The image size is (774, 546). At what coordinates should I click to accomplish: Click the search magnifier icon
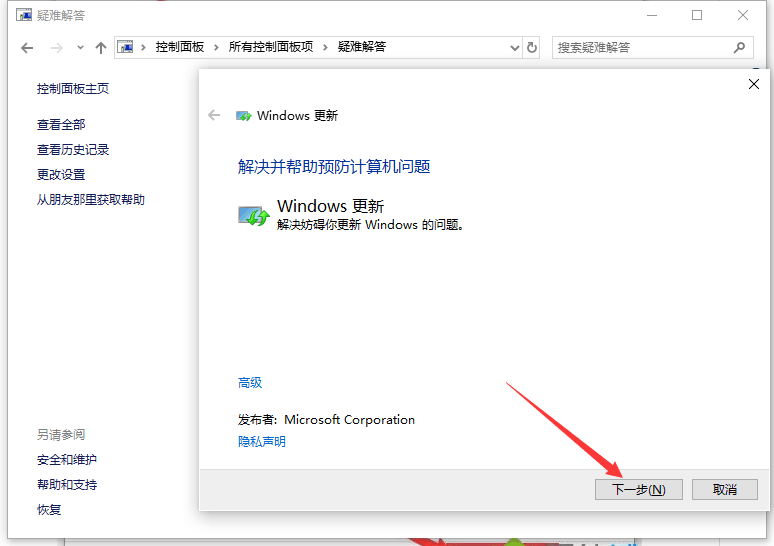[739, 48]
